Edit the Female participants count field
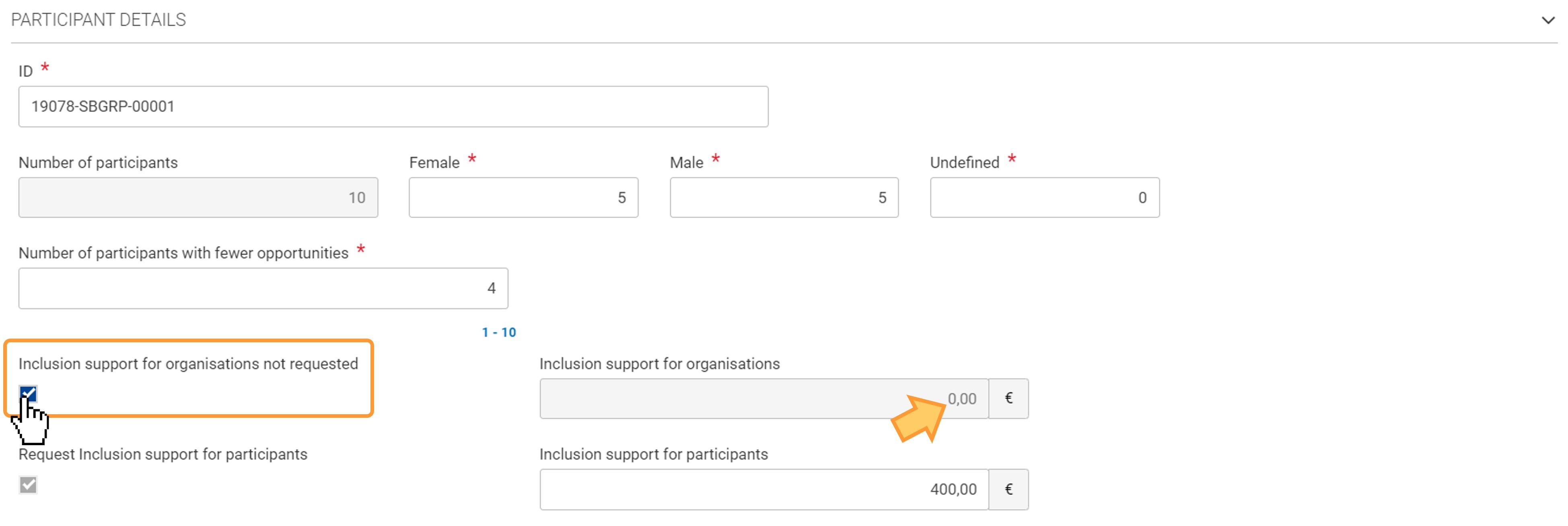The height and width of the screenshot is (526, 1568). coord(523,198)
